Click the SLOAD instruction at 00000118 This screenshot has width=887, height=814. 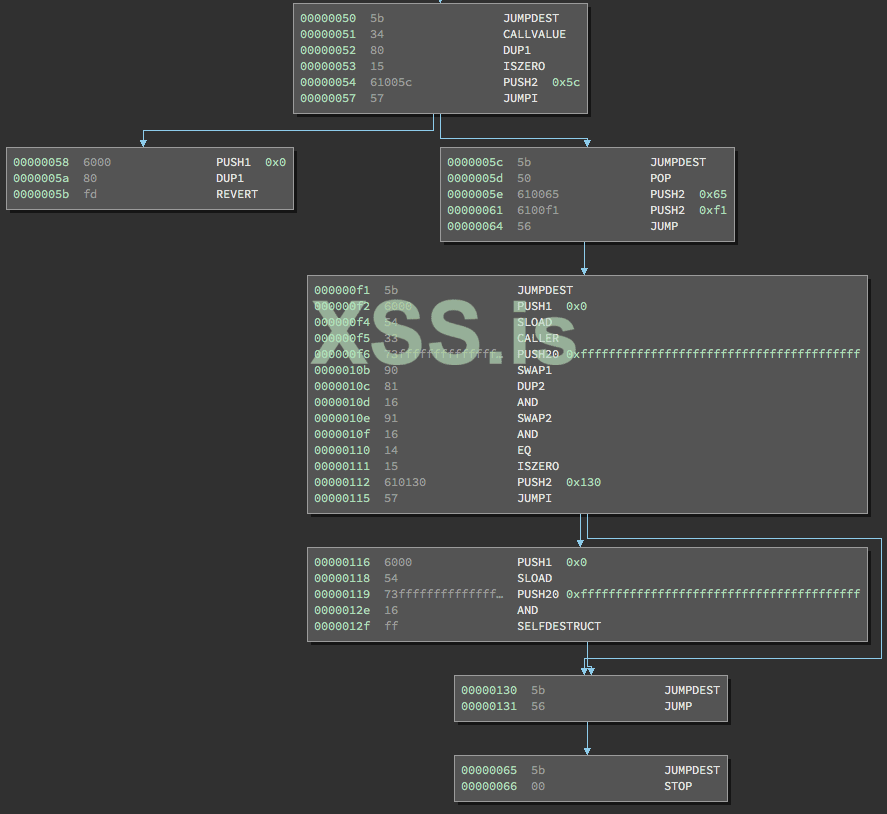click(534, 578)
